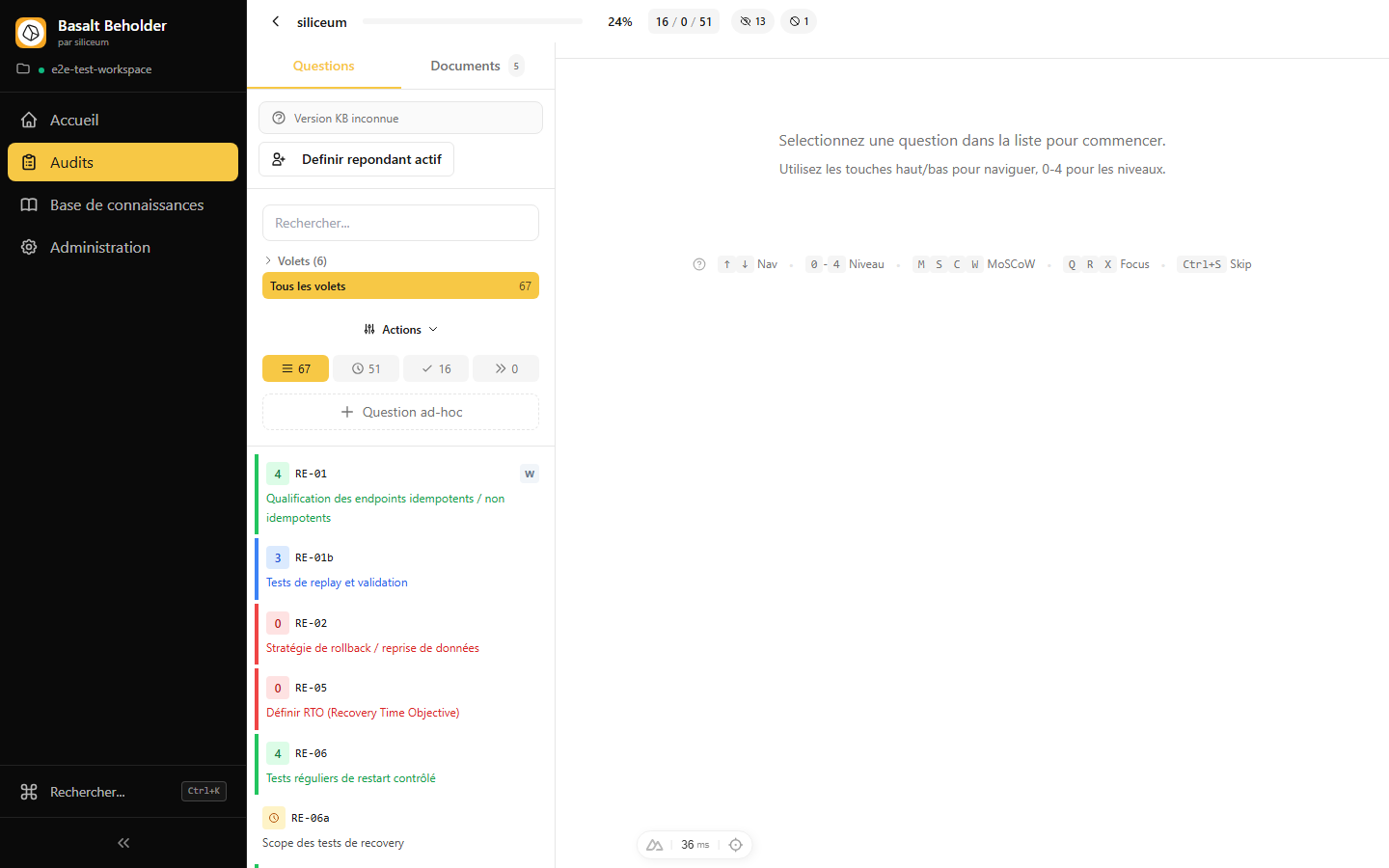The image size is (1389, 868).
Task: Click the back arrow next to siliceum
Action: [276, 21]
